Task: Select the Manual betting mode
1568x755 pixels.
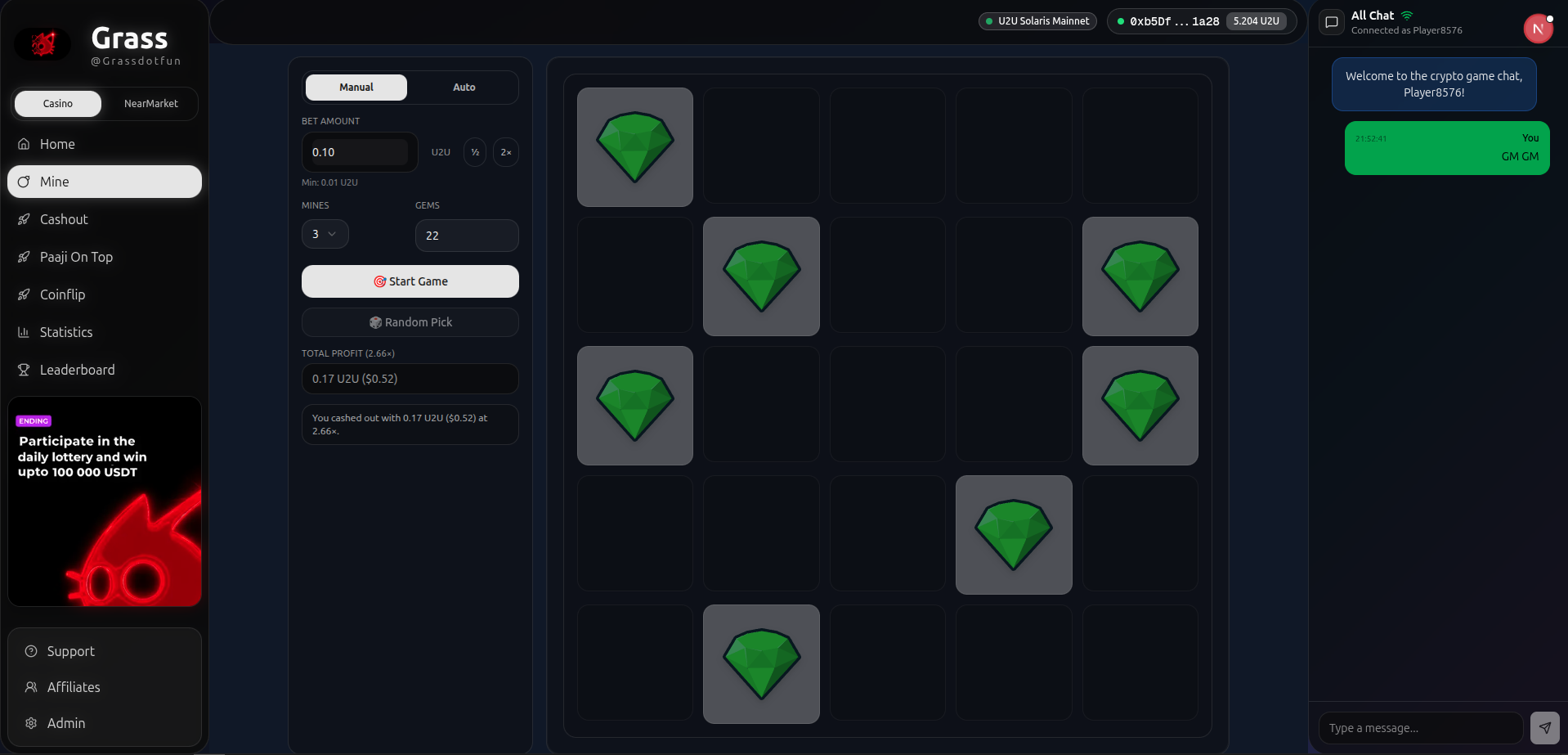Action: [356, 88]
